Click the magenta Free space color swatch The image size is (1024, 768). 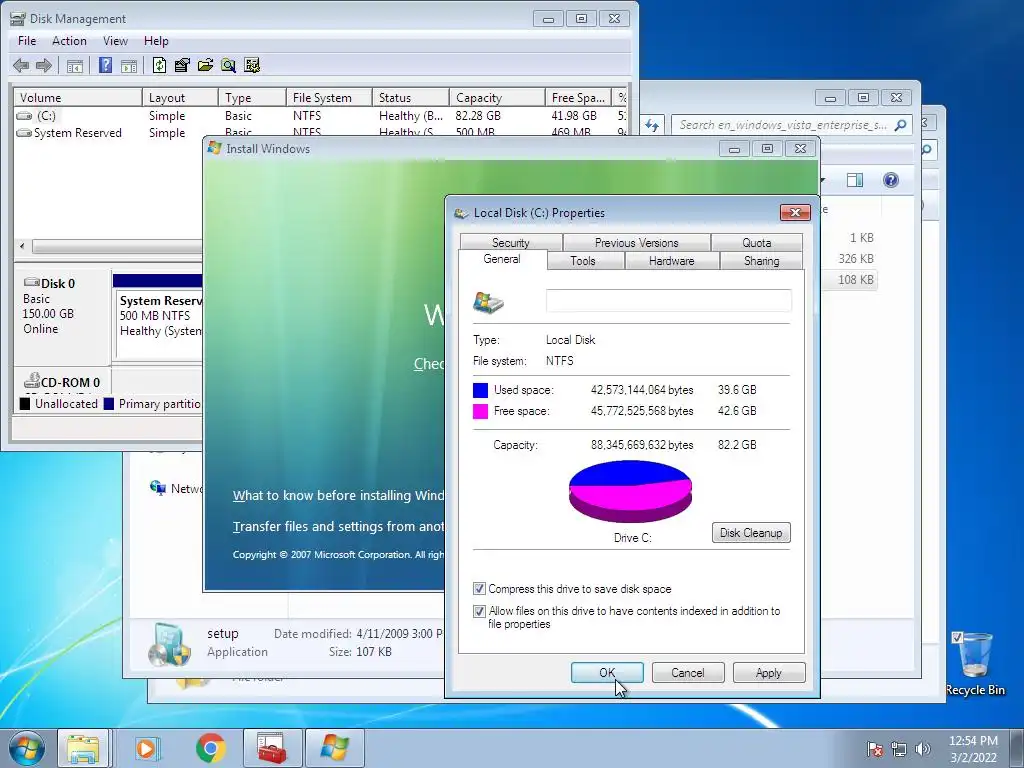[x=480, y=411]
